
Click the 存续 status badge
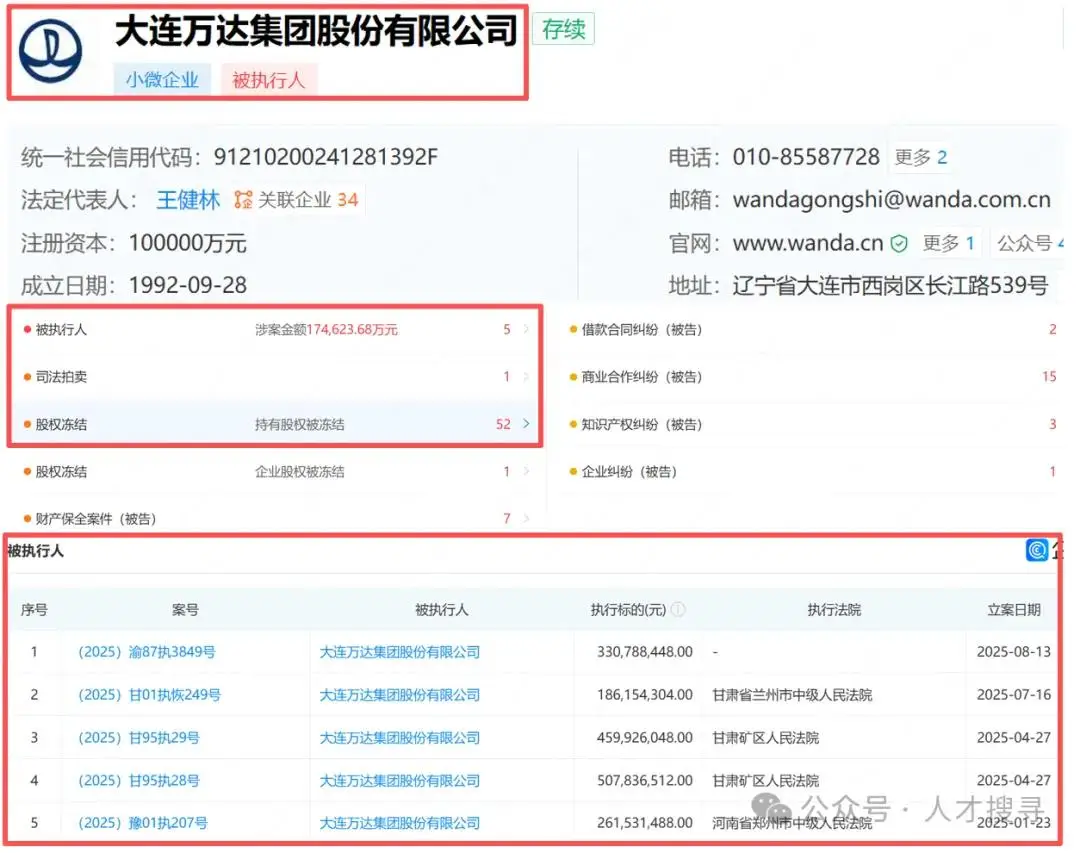tap(563, 29)
